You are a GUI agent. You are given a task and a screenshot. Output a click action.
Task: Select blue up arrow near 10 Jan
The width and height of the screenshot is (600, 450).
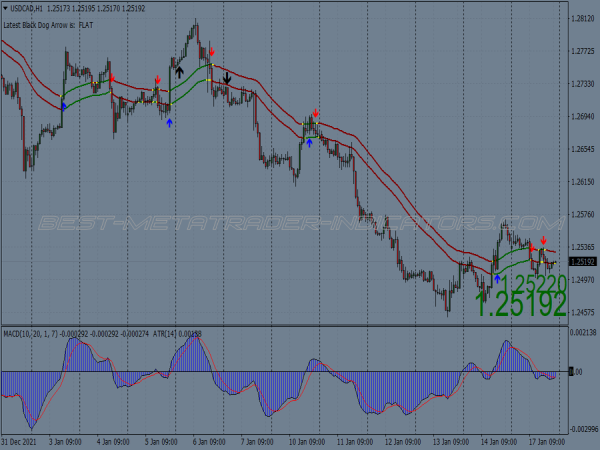tap(309, 143)
